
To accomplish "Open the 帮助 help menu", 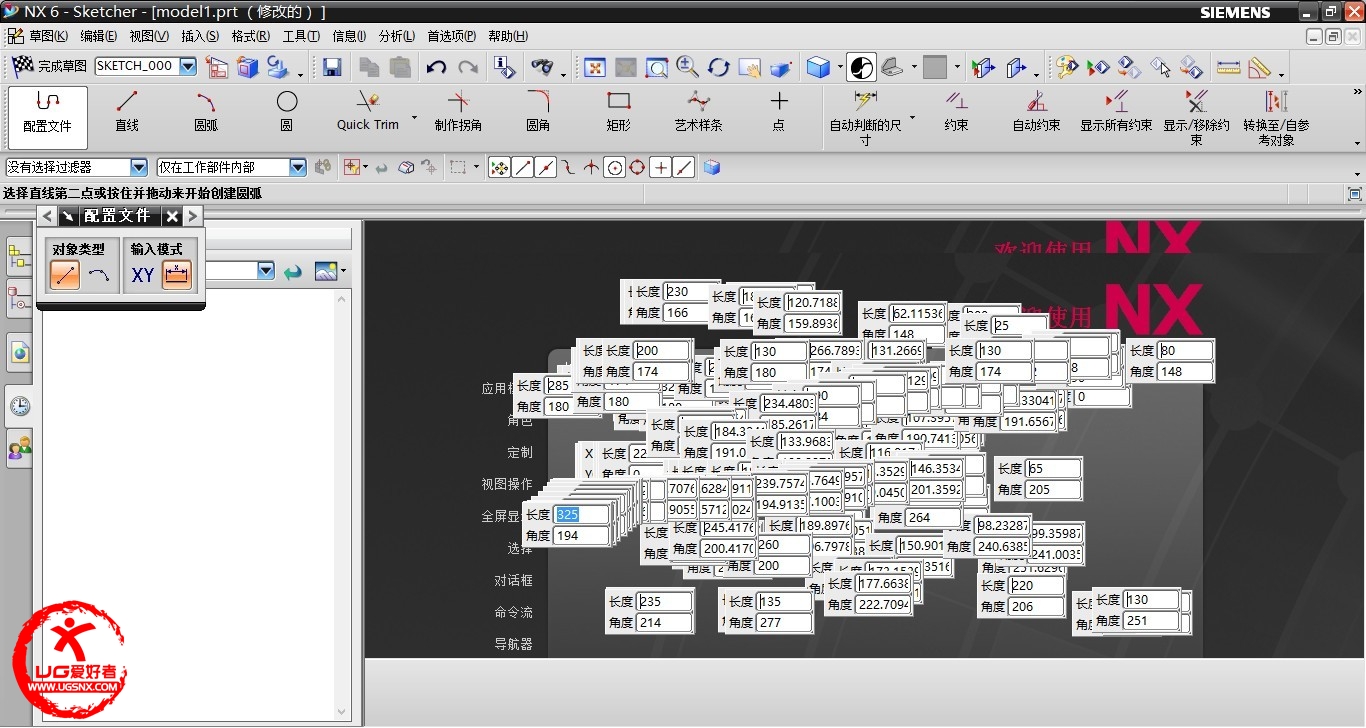I will click(508, 36).
